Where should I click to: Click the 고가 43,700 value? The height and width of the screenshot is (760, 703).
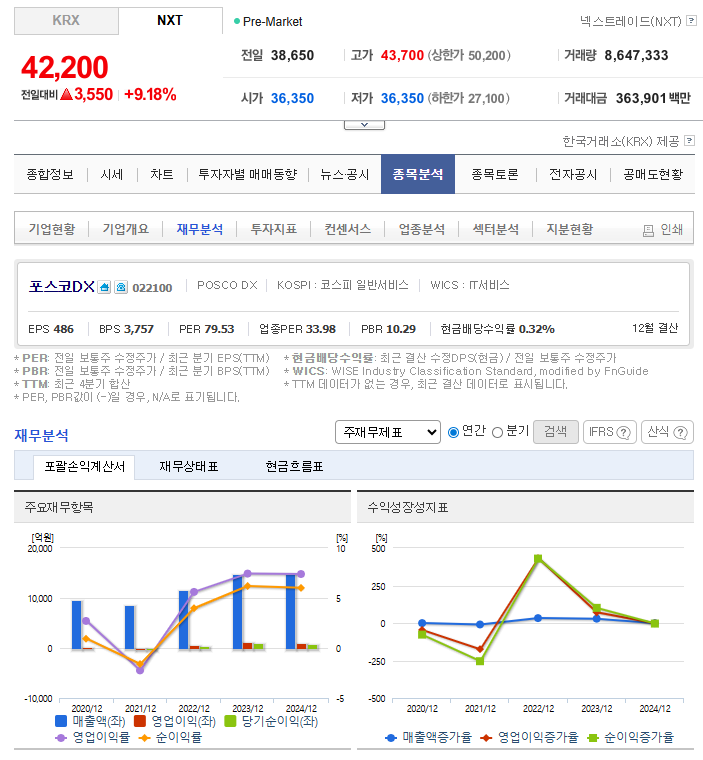click(x=402, y=55)
